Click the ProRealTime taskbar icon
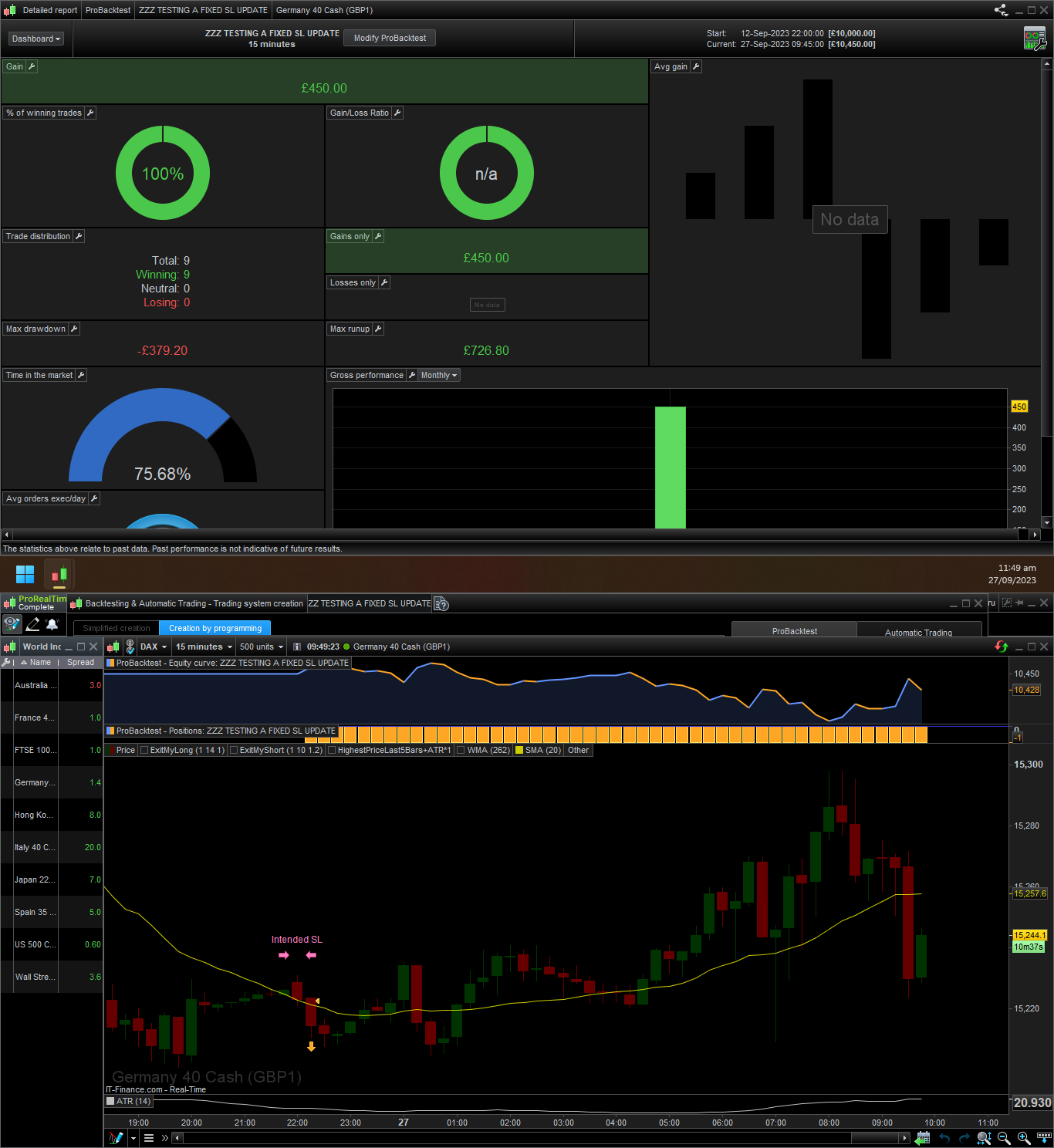 59,575
